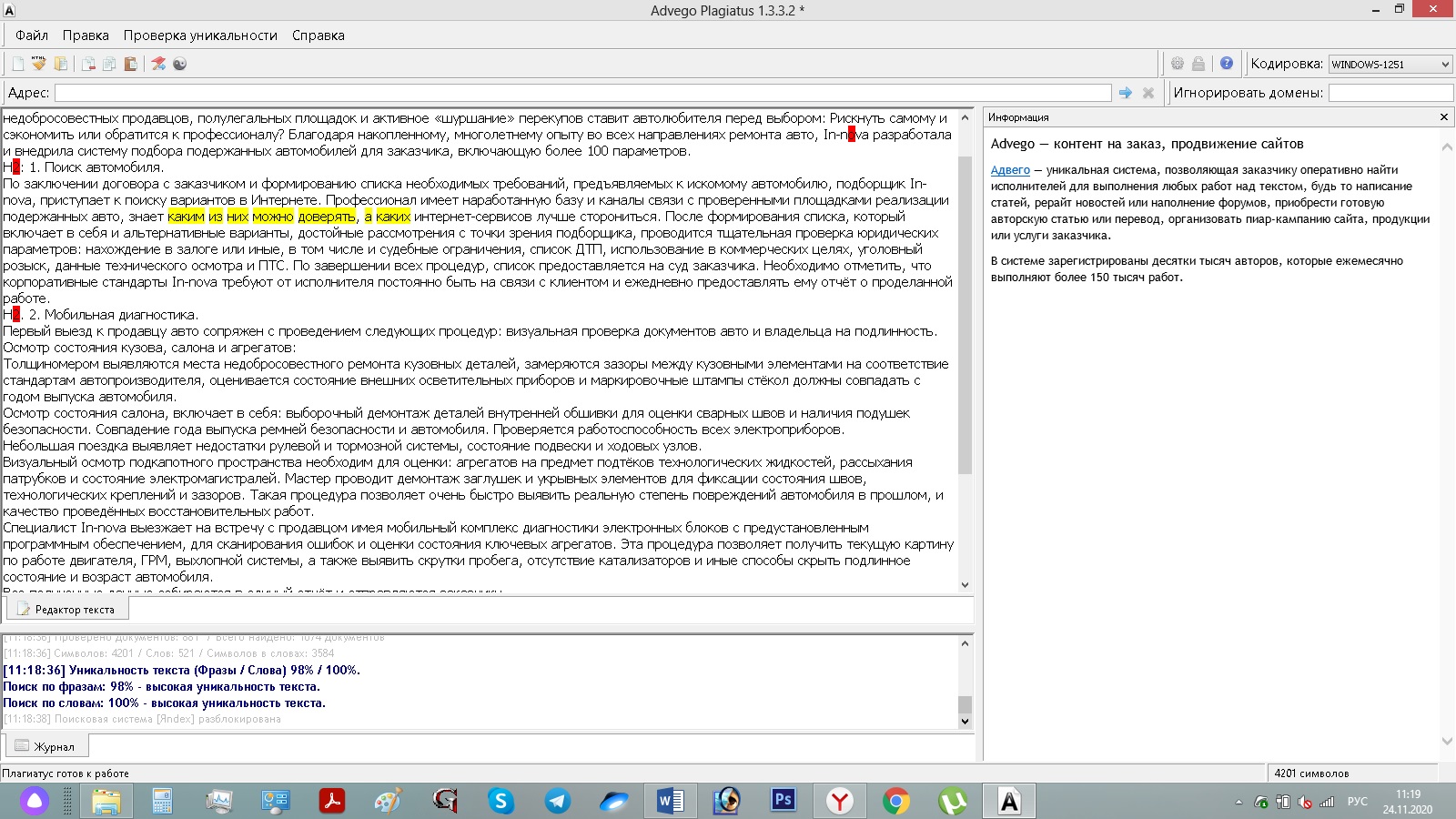Viewport: 1456px width, 819px height.
Task: Click the highlighted phrase 'каким из них можно доверять'
Action: click(261, 217)
